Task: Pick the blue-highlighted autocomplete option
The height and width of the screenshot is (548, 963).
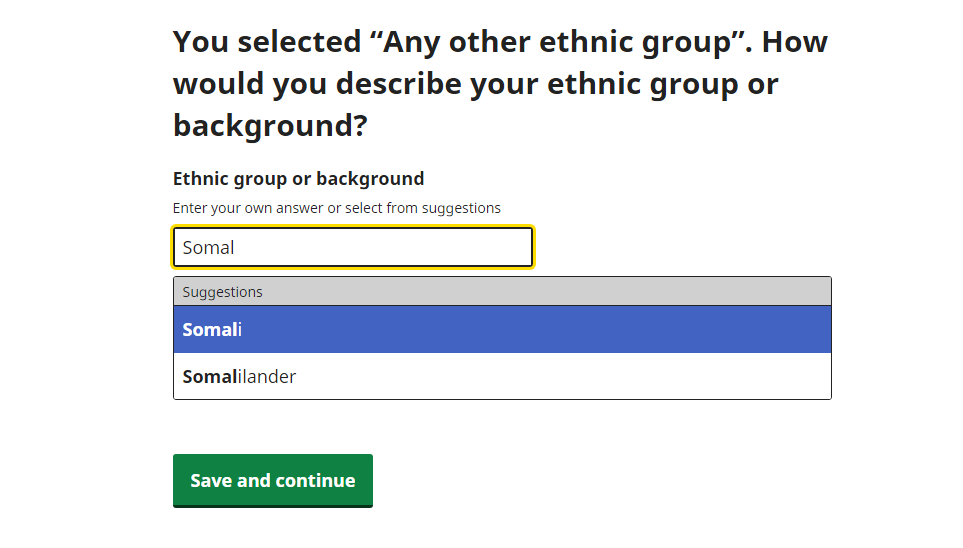Action: click(502, 329)
